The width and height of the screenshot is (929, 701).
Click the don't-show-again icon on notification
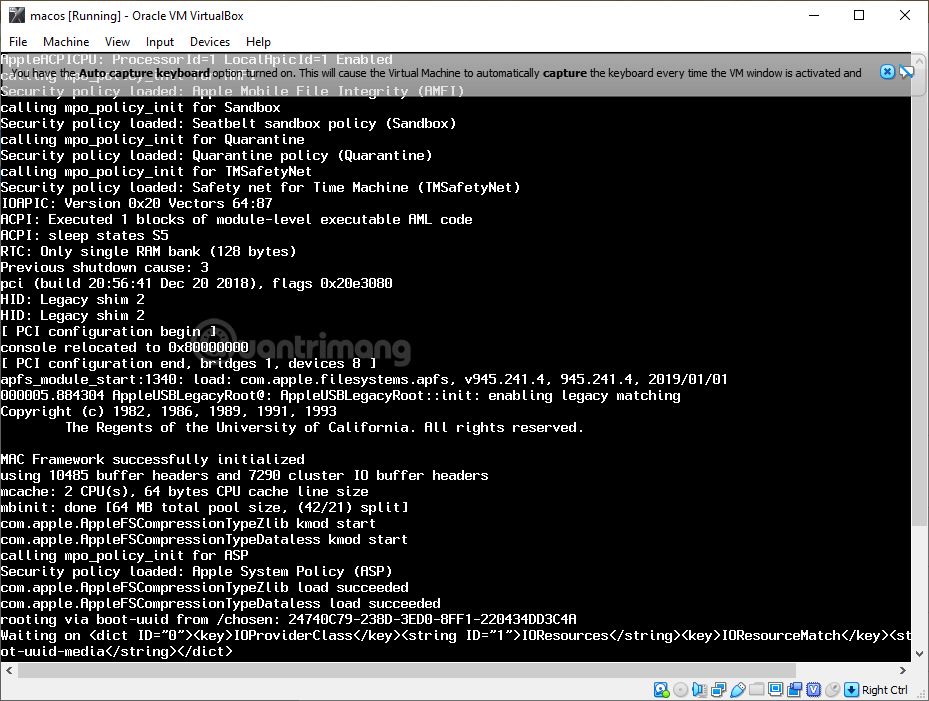906,72
